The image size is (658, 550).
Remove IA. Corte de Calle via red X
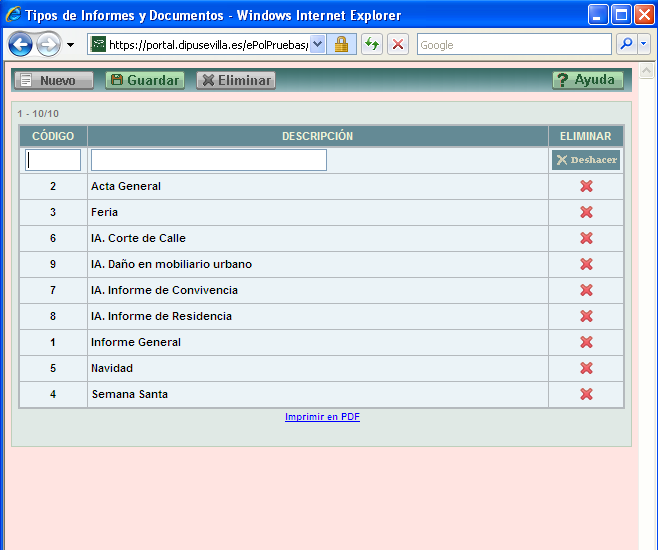[x=586, y=238]
